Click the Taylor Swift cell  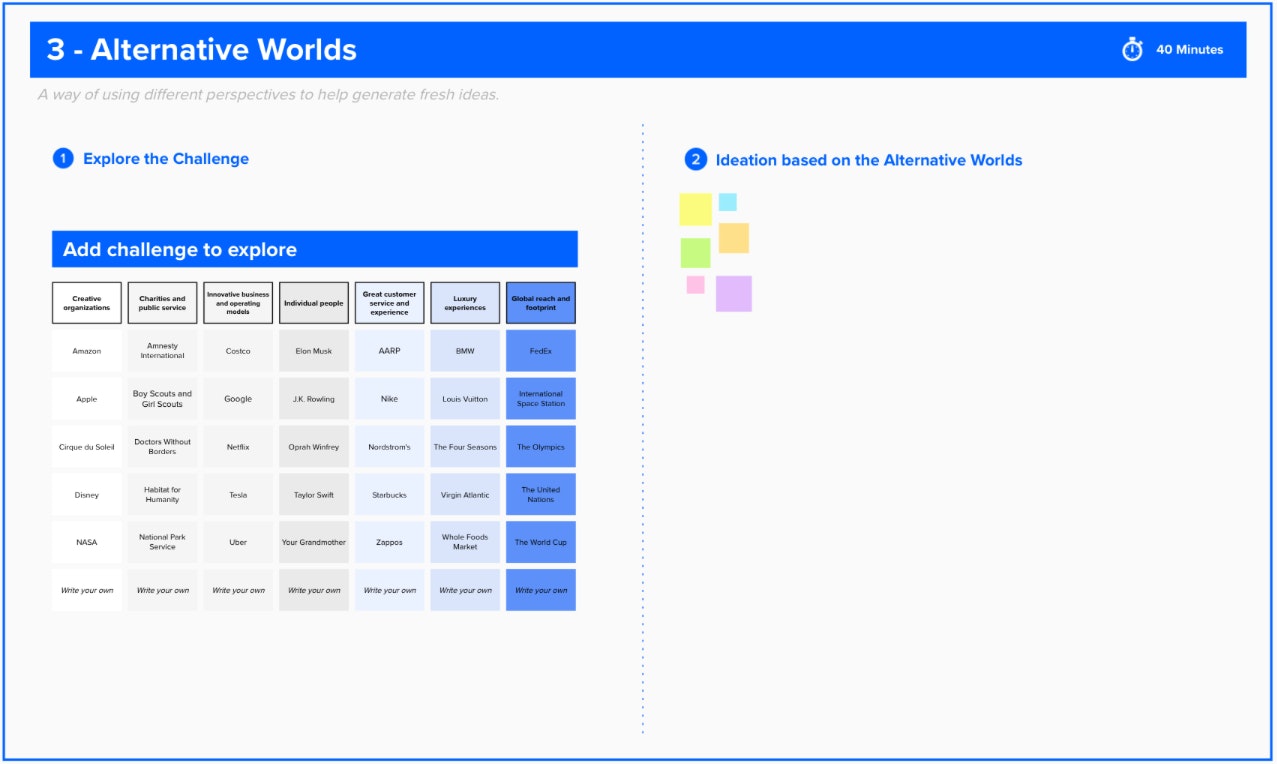click(x=314, y=495)
